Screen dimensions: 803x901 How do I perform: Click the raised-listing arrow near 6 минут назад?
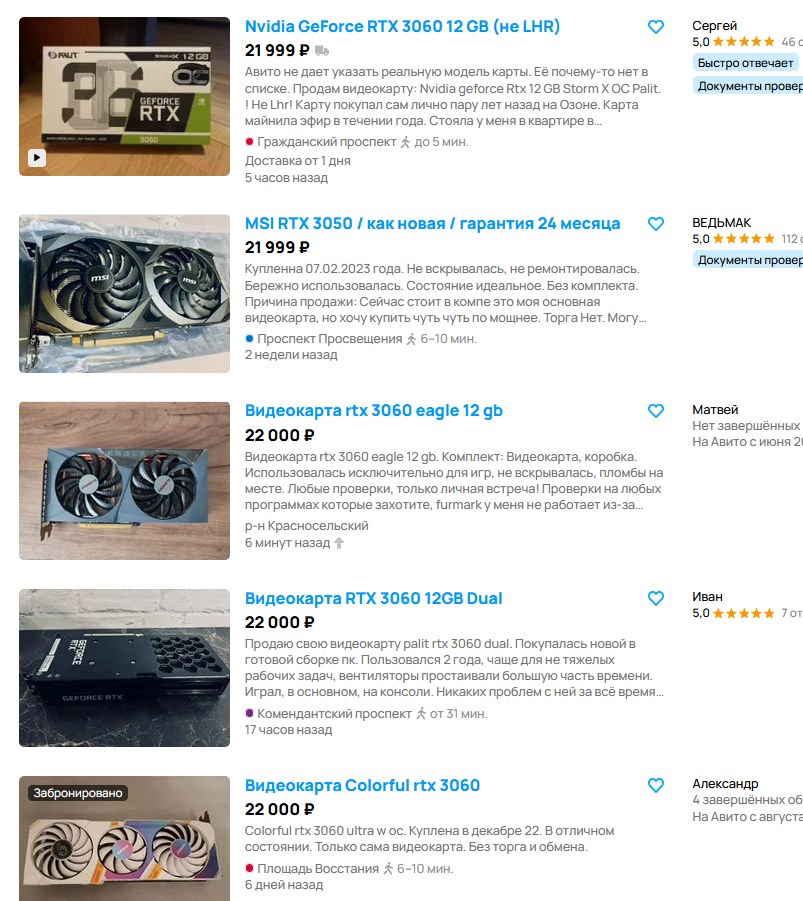click(x=339, y=542)
